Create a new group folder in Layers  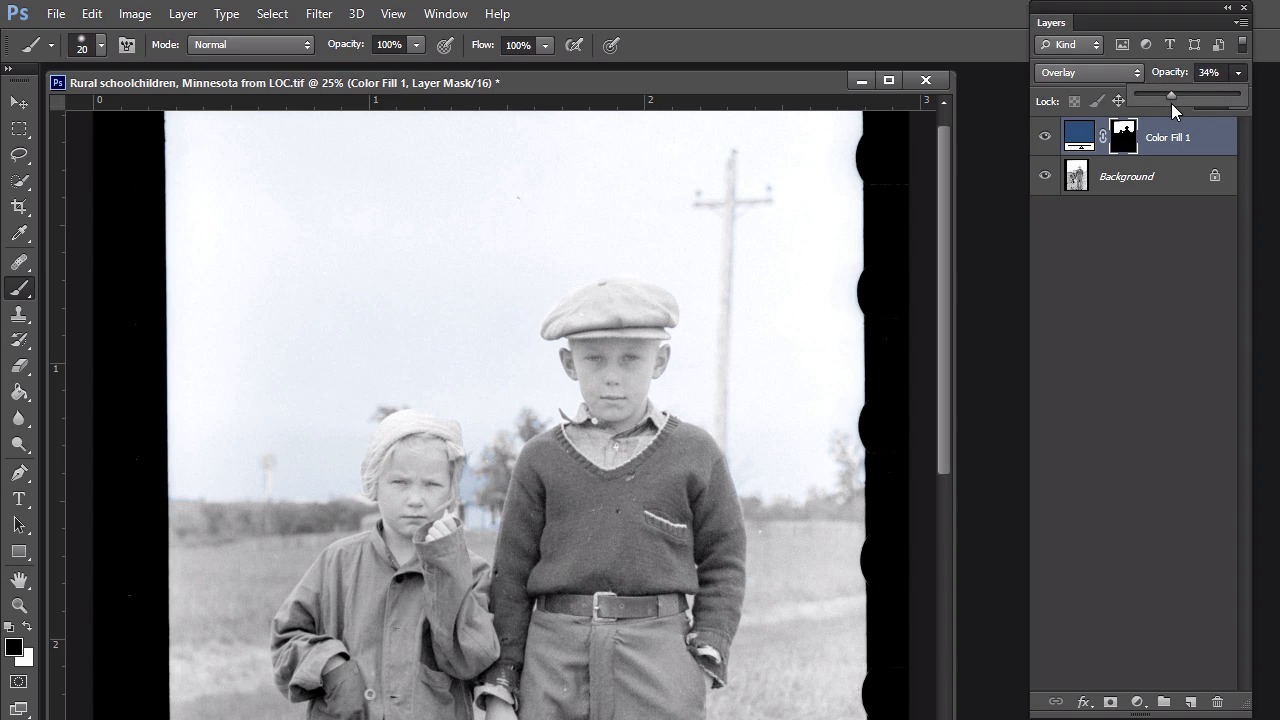[1164, 702]
